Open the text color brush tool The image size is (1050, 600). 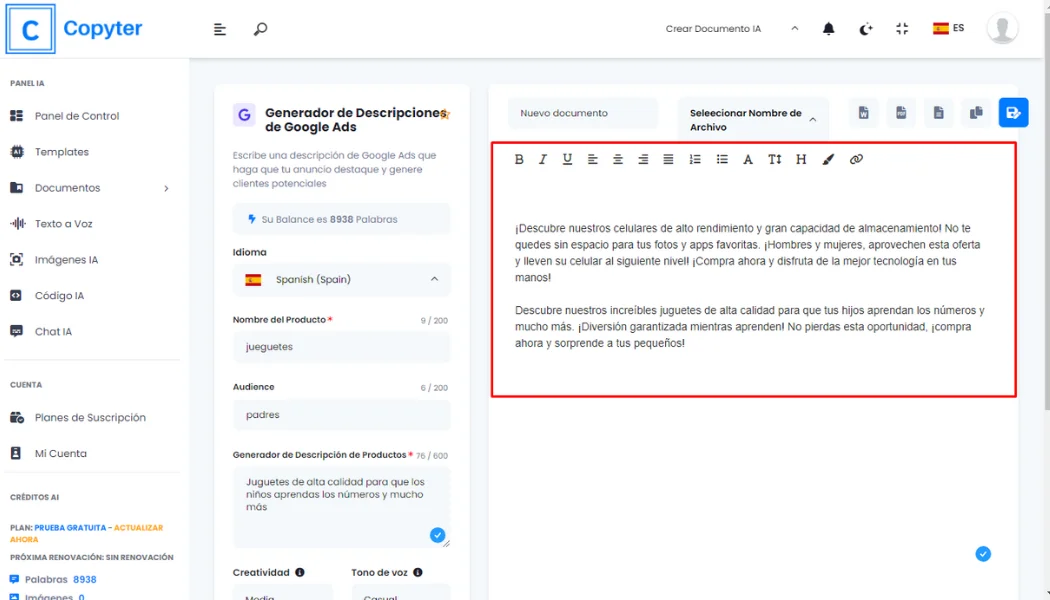(828, 159)
